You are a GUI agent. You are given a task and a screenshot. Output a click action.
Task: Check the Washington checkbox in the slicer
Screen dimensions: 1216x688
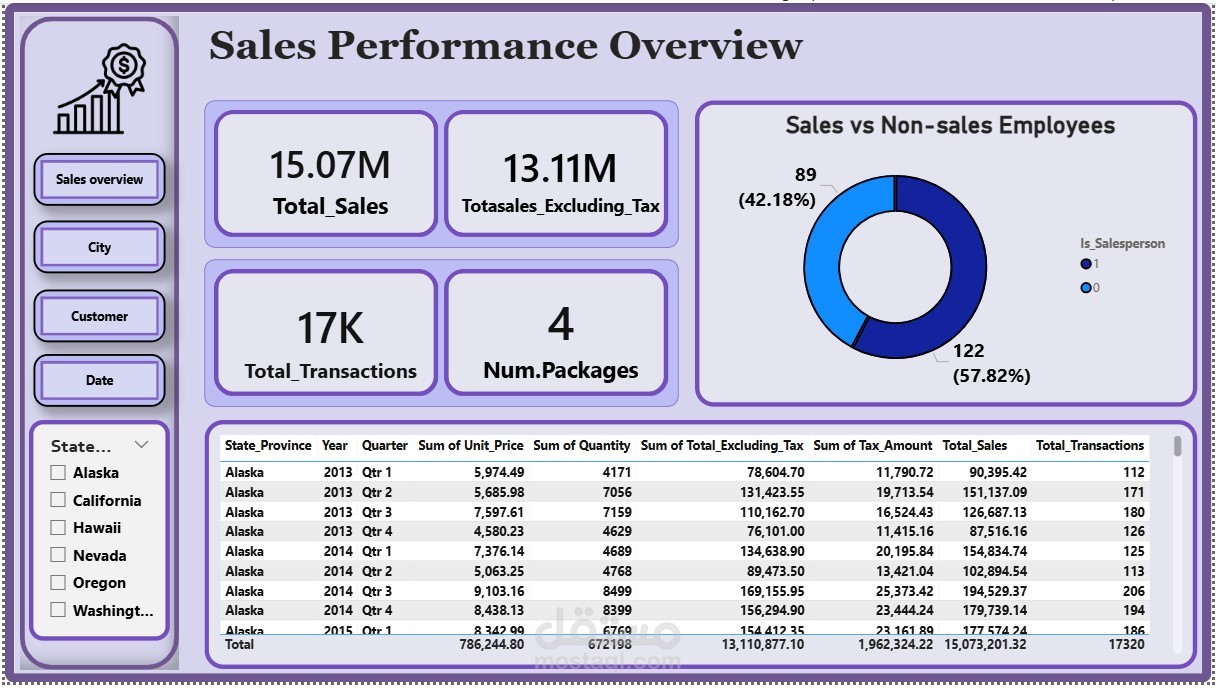point(58,610)
